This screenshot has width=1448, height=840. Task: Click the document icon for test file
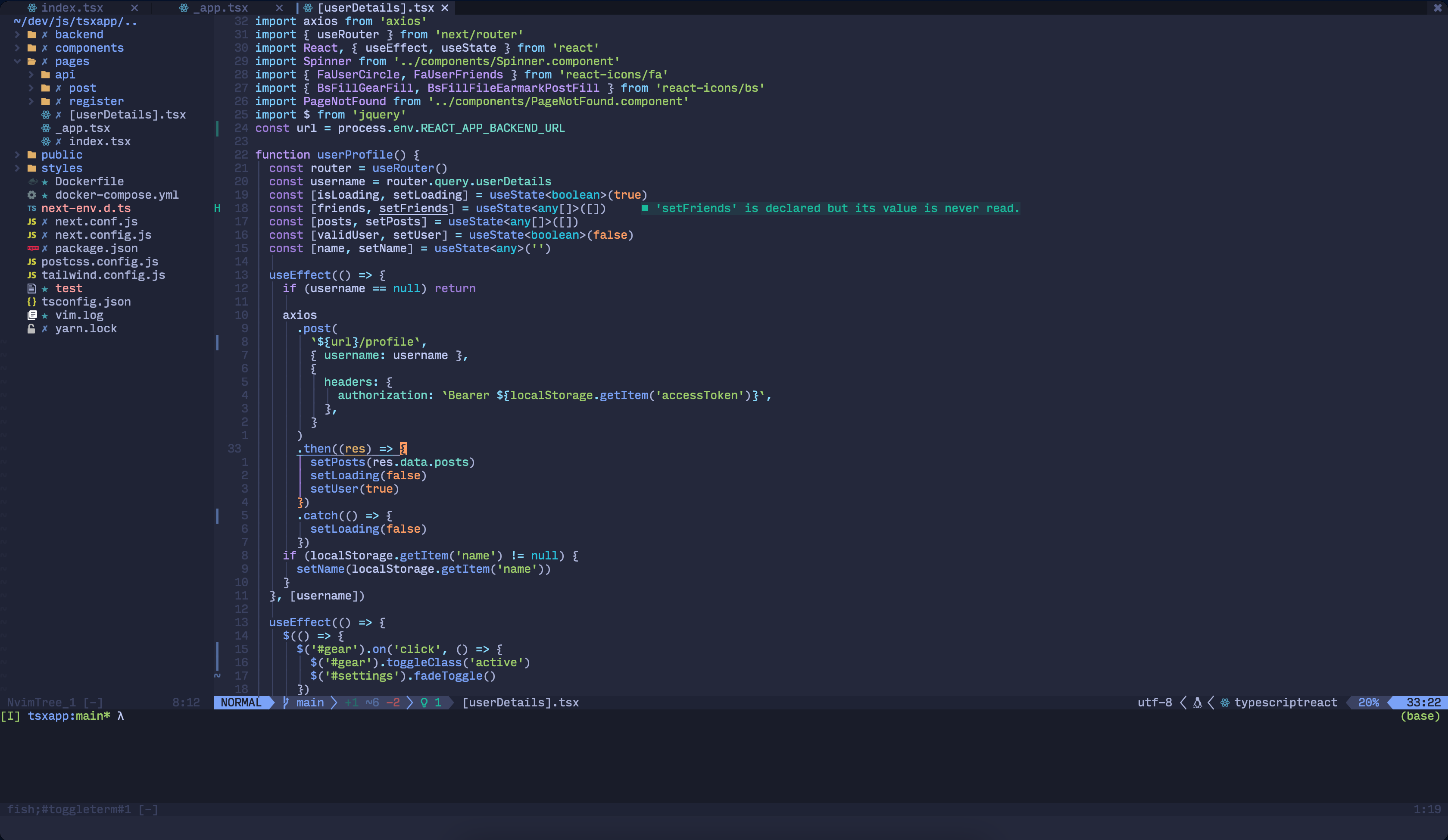pos(31,288)
